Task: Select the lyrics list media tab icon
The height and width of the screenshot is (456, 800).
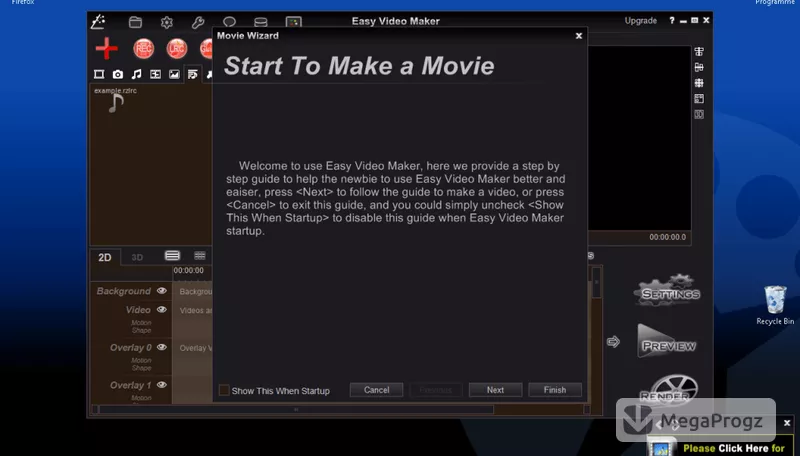Action: point(192,74)
